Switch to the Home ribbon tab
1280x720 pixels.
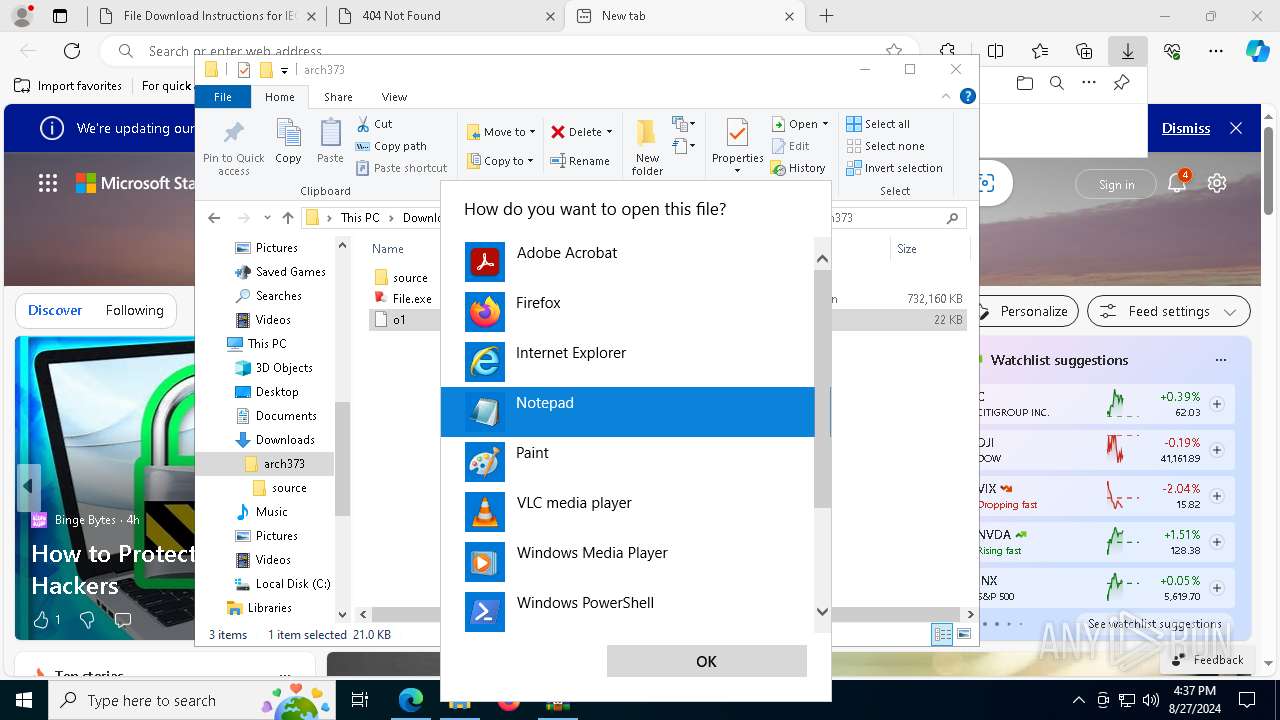(279, 97)
